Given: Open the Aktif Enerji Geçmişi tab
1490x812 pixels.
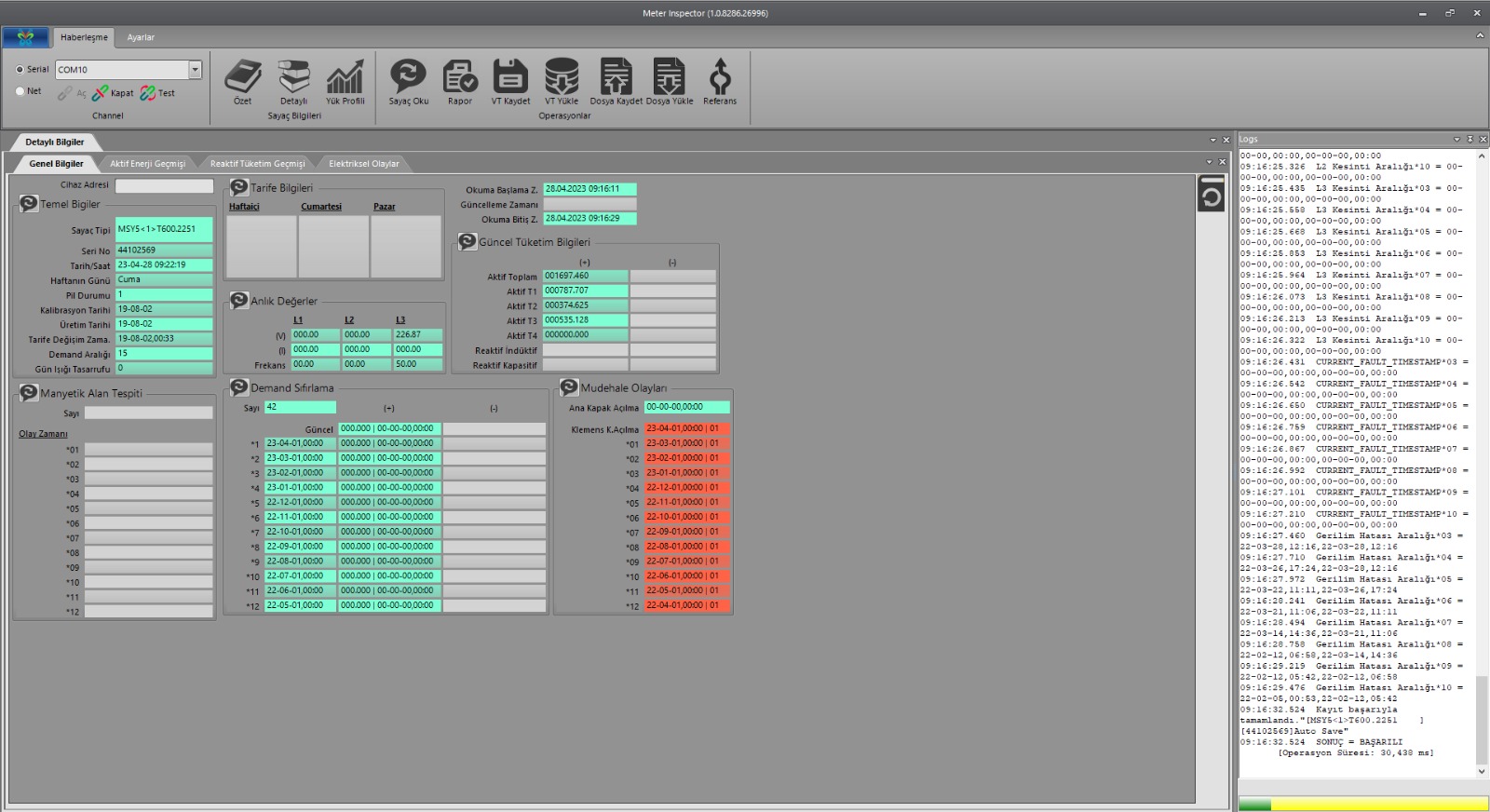Looking at the screenshot, I should (147, 164).
